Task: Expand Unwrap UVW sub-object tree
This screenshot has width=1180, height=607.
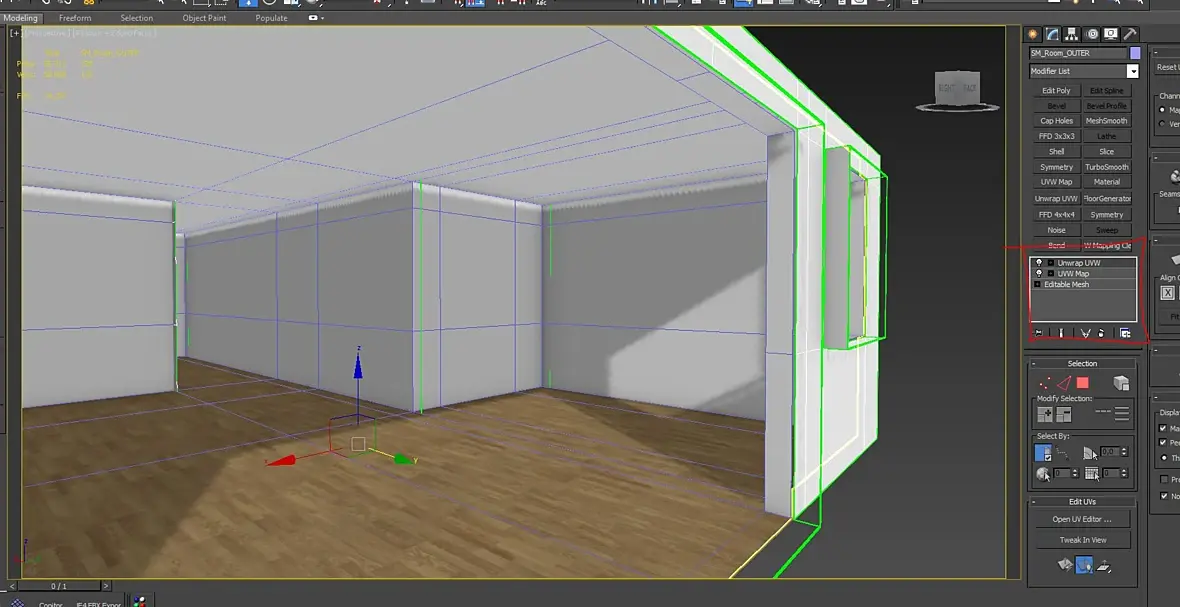Action: (x=1051, y=263)
